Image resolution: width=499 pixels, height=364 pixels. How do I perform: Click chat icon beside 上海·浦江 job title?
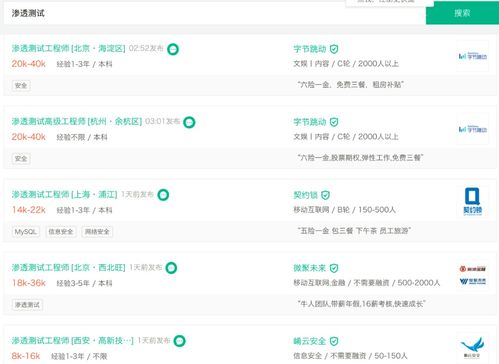click(163, 195)
